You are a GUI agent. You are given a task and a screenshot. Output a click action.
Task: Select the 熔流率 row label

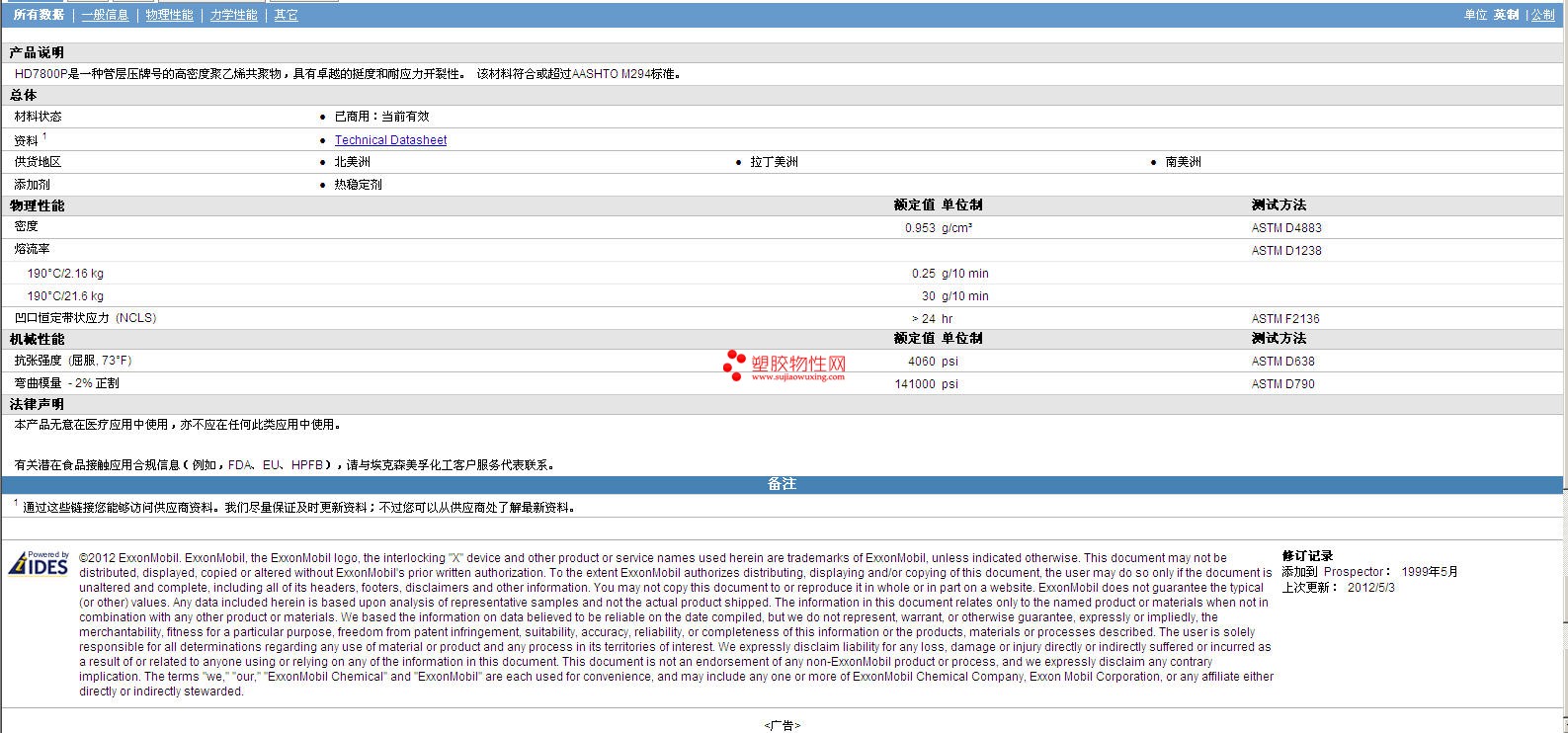coord(32,250)
